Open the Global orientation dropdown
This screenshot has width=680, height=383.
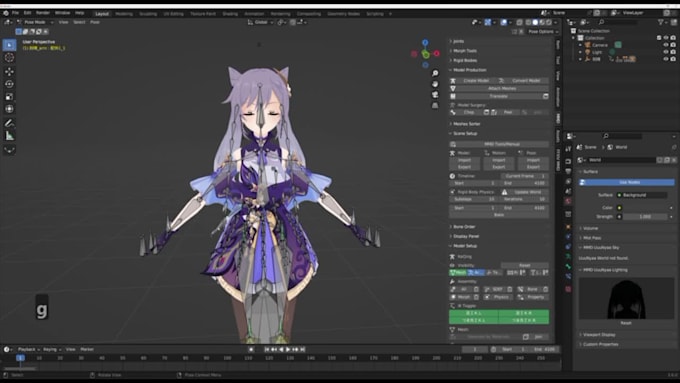click(x=260, y=22)
